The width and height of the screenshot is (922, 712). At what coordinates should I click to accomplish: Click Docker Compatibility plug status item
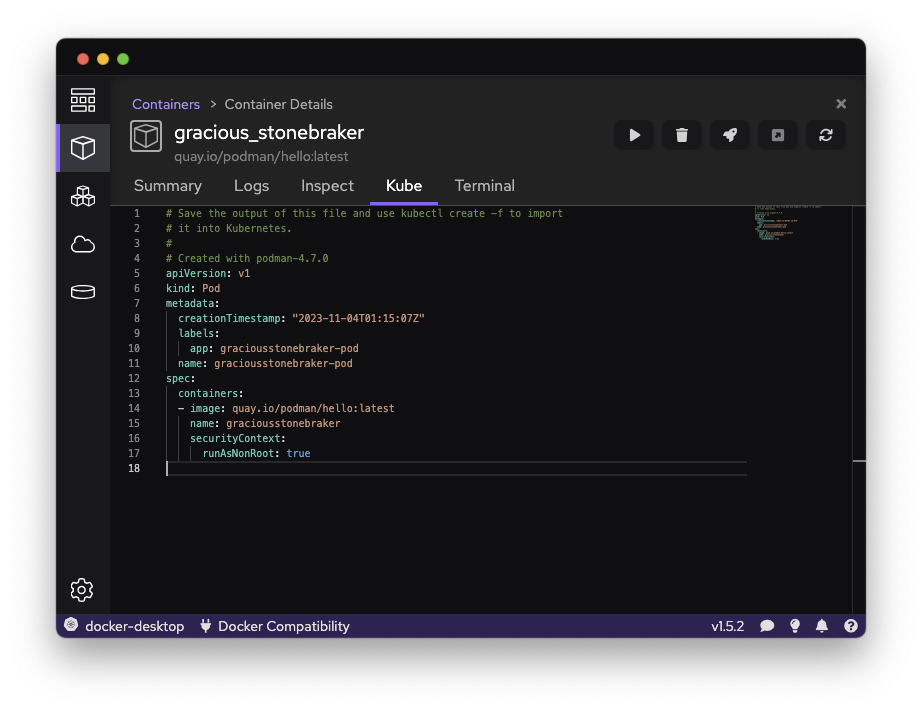(275, 626)
